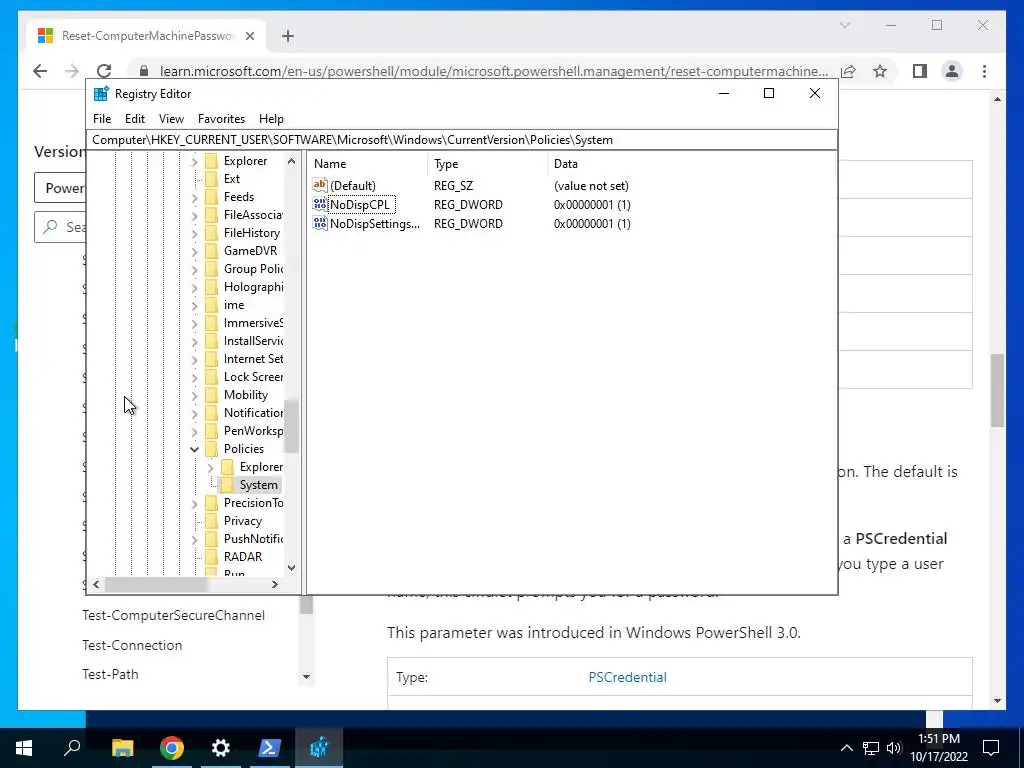Expand the Group Policy key
Viewport: 1024px width, 768px height.
195,269
